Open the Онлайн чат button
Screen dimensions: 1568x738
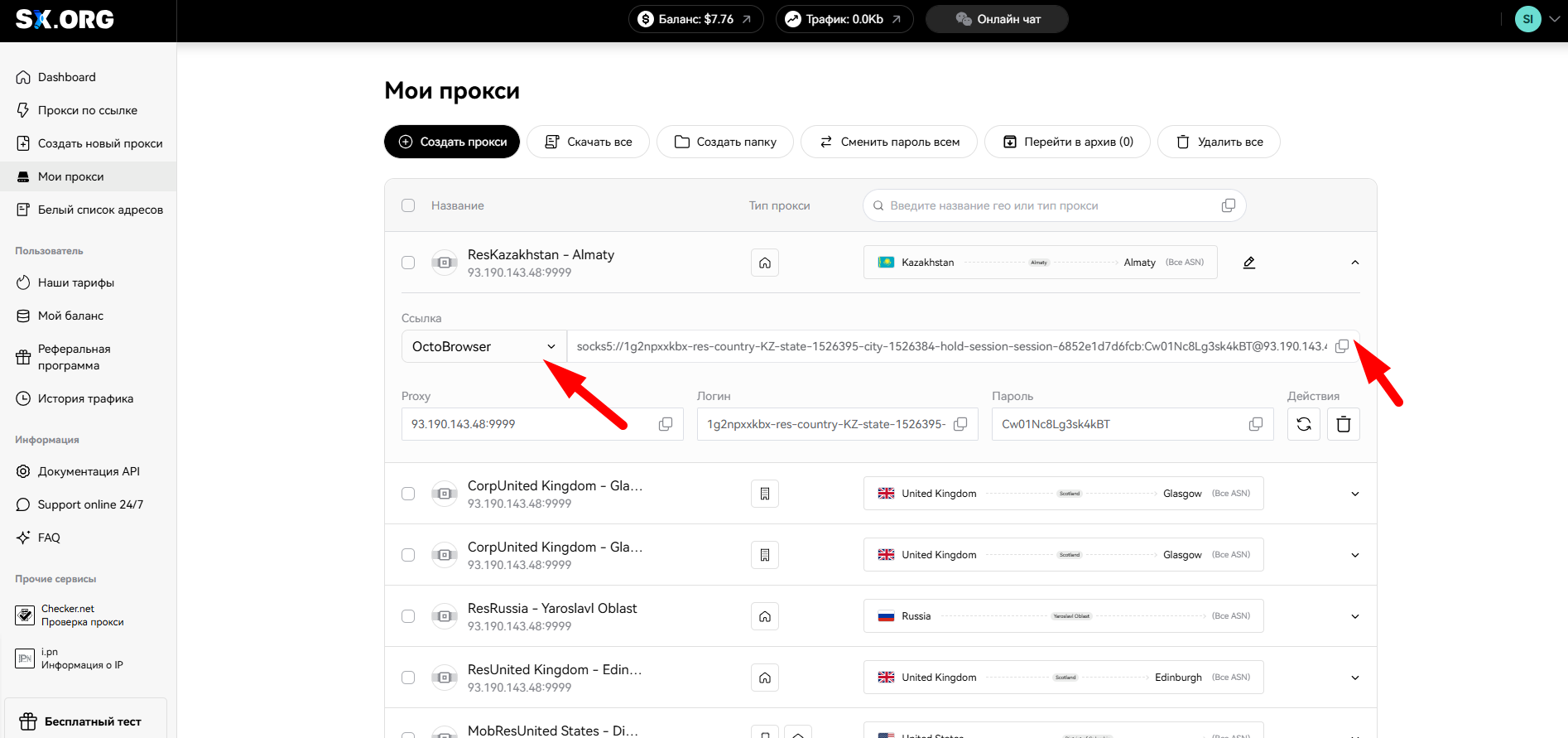pos(997,19)
